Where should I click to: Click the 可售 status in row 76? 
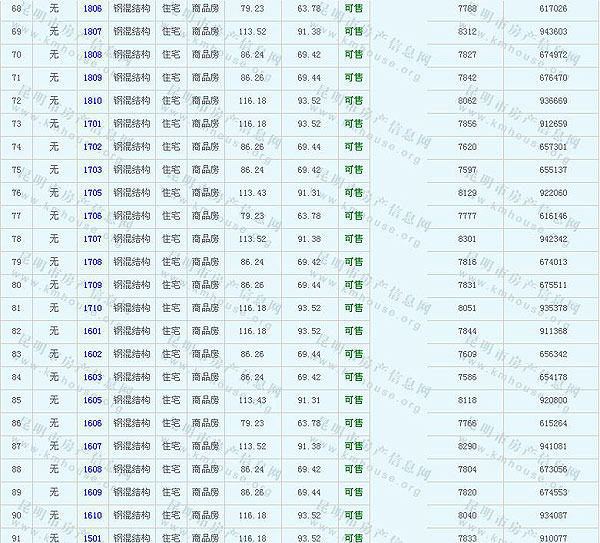point(353,193)
